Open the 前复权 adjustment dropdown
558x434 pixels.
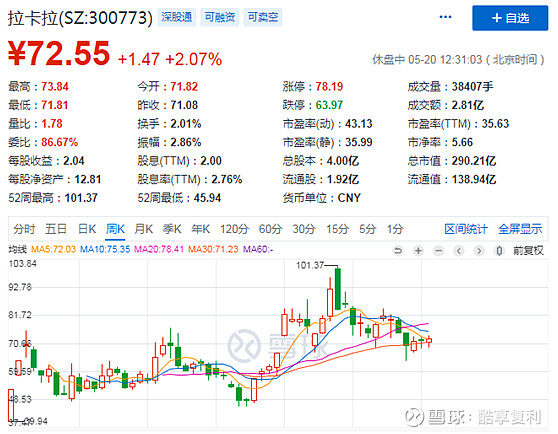(x=528, y=251)
